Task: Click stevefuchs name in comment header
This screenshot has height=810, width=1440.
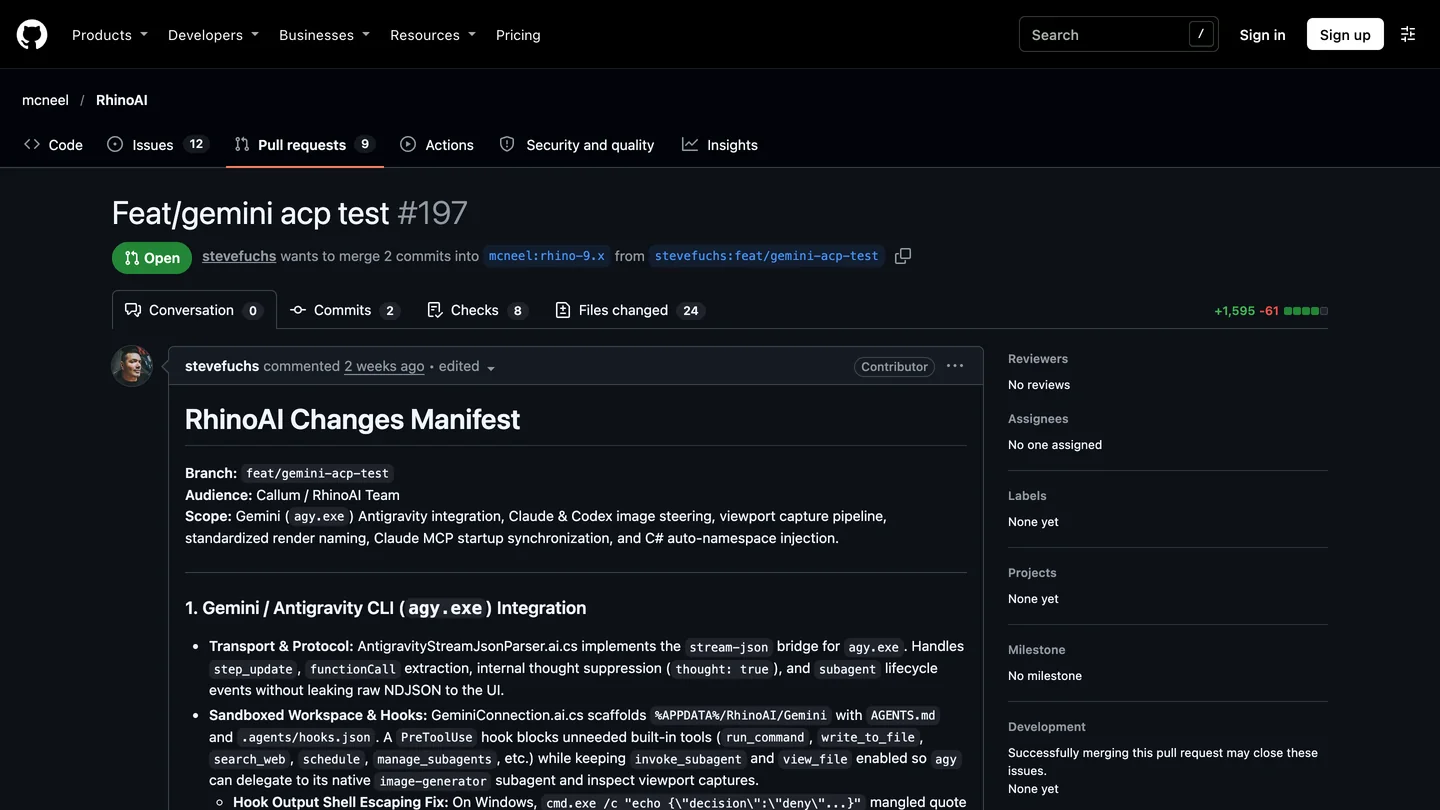Action: pos(222,366)
